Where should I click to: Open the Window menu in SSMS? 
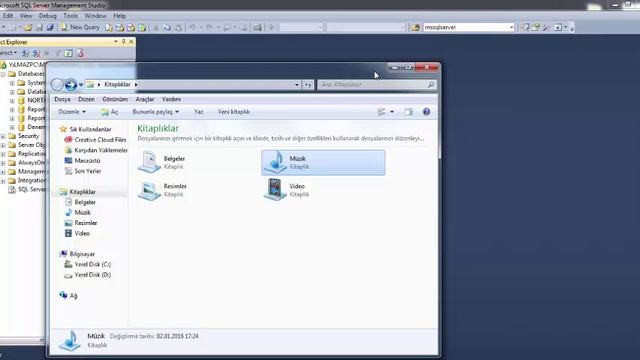point(95,16)
